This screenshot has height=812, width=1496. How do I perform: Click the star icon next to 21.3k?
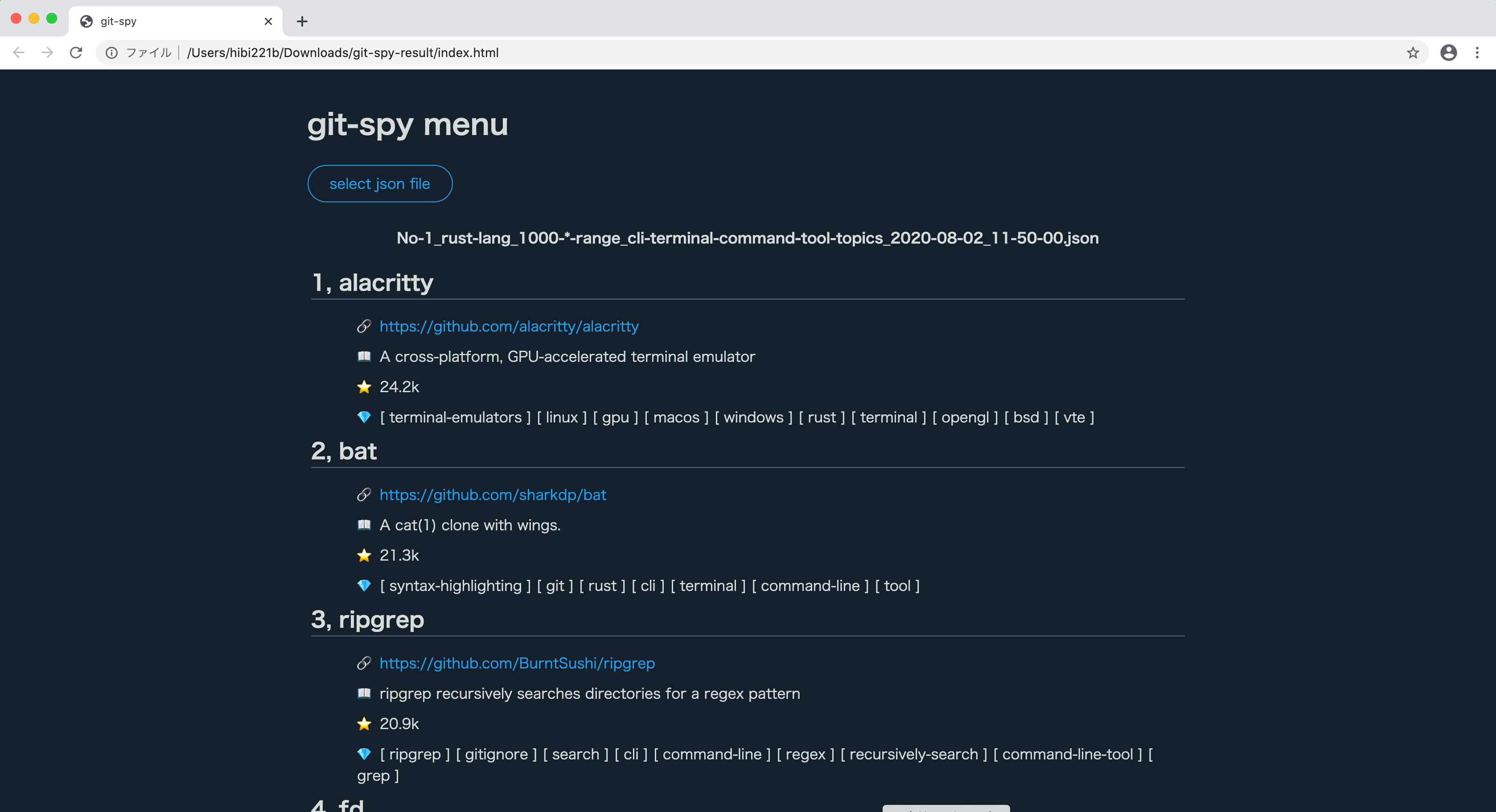[x=364, y=555]
